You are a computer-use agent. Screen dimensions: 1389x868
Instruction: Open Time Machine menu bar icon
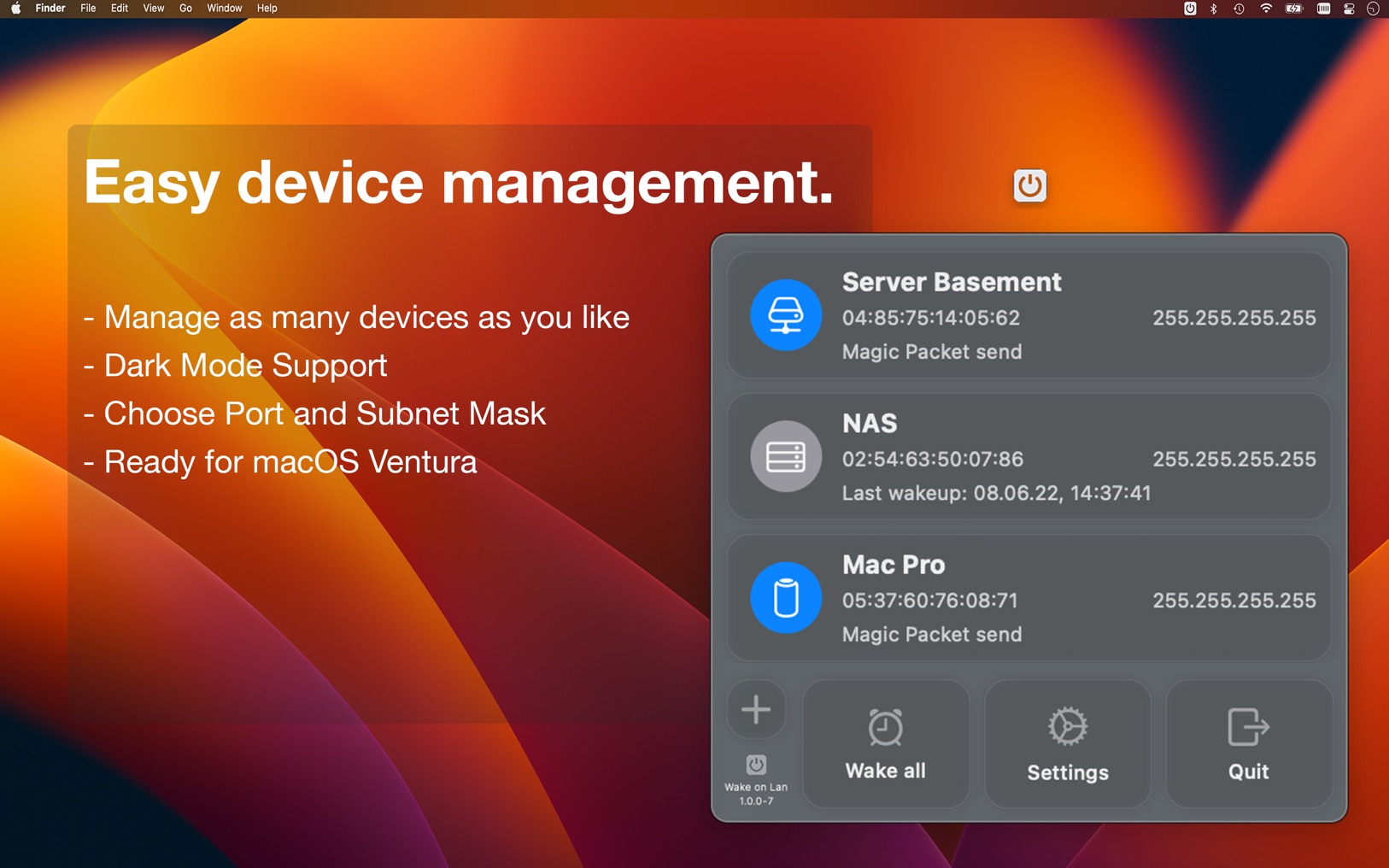(x=1239, y=9)
